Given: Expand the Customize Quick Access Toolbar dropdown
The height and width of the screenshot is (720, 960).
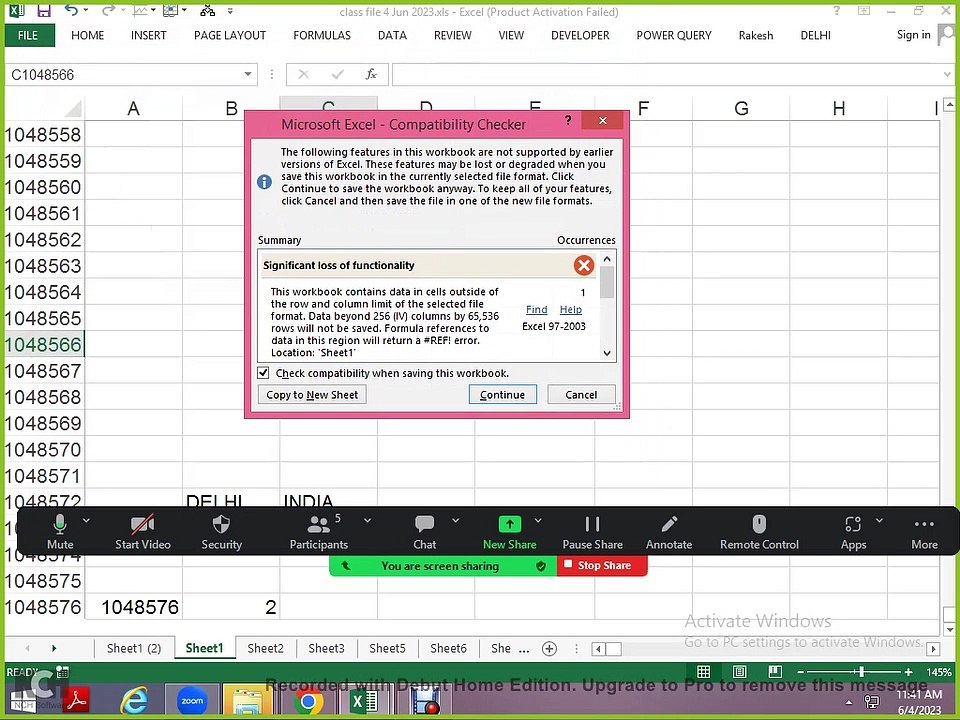Looking at the screenshot, I should 230,11.
